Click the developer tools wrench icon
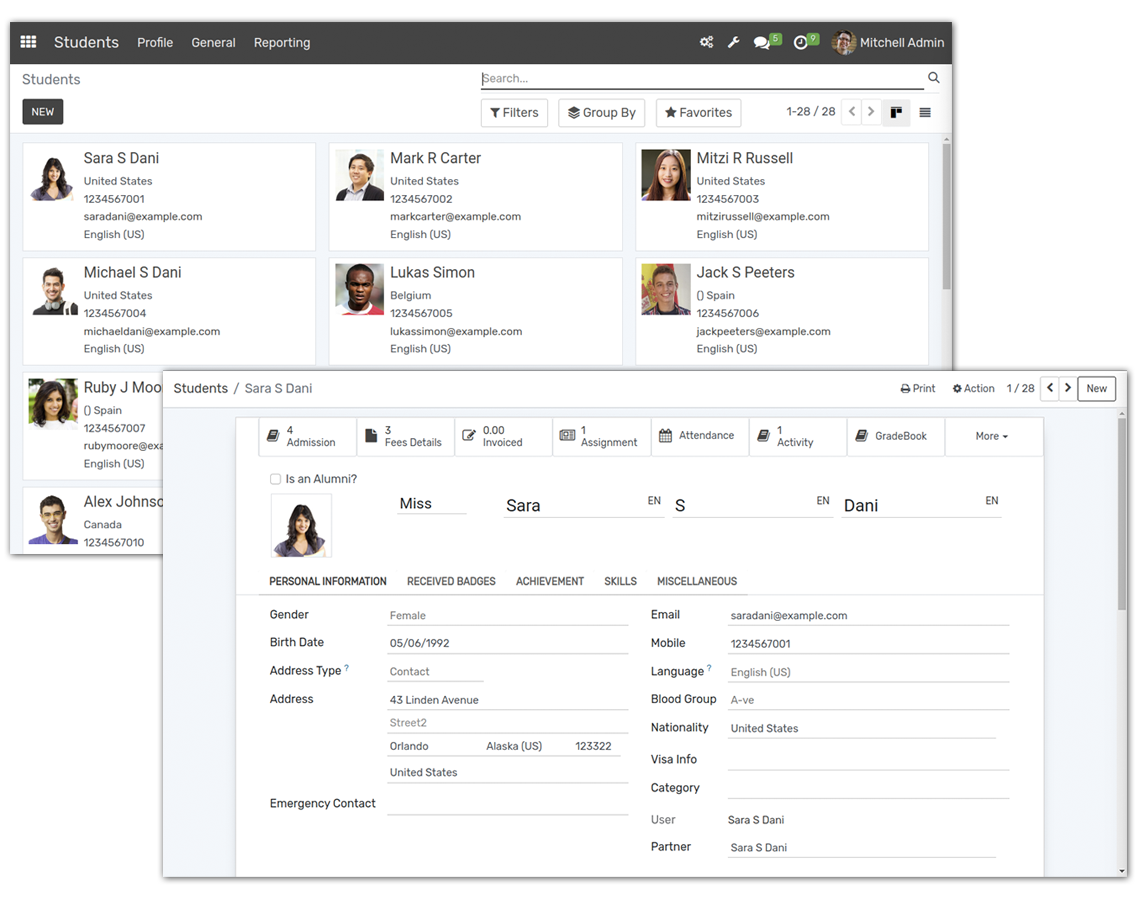This screenshot has height=900, width=1140. (734, 42)
